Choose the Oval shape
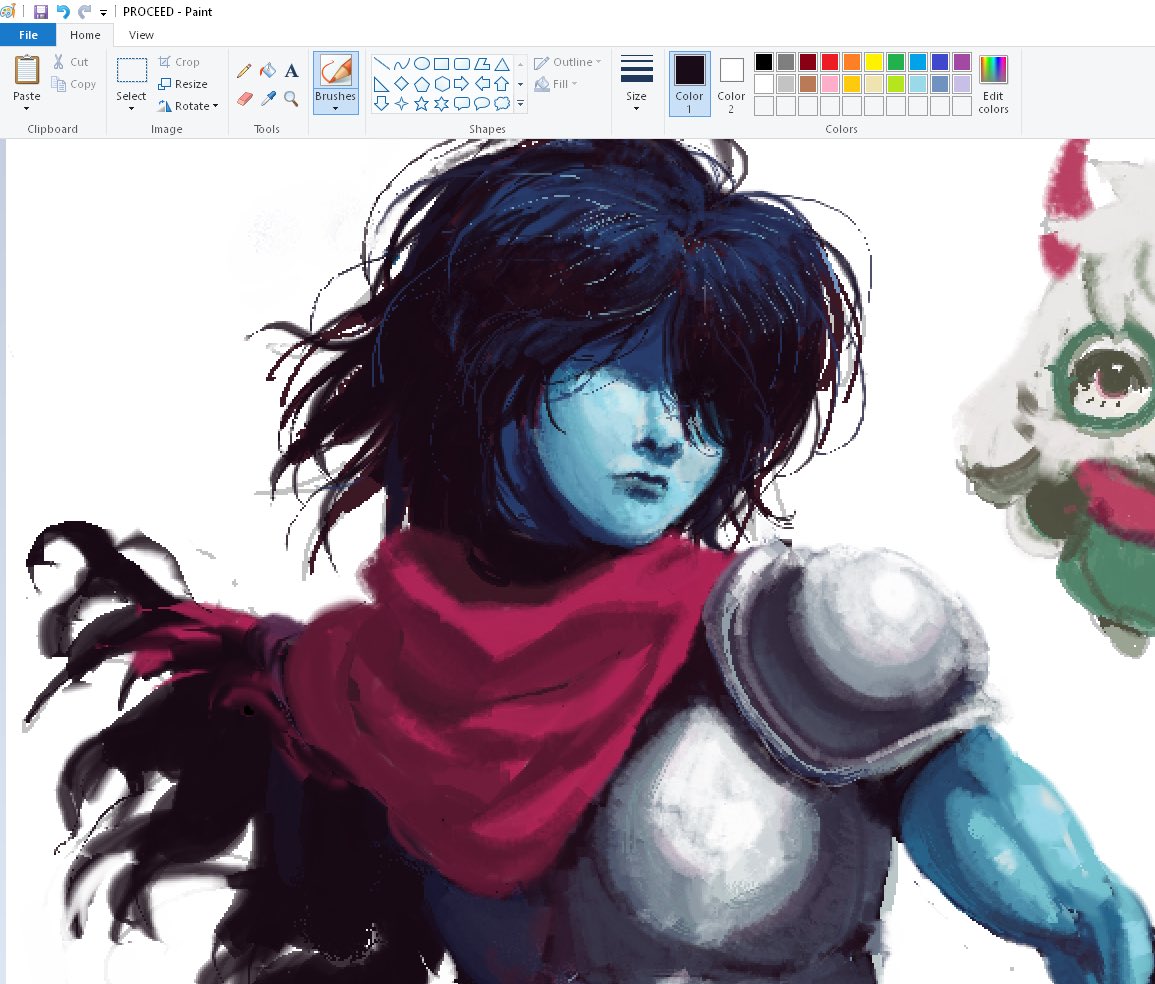 tap(421, 64)
